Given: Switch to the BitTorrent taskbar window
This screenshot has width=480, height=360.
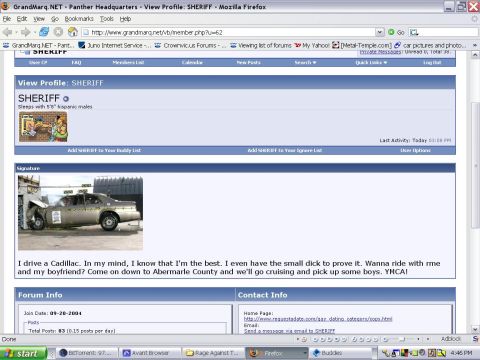Looking at the screenshot, I should 87,353.
